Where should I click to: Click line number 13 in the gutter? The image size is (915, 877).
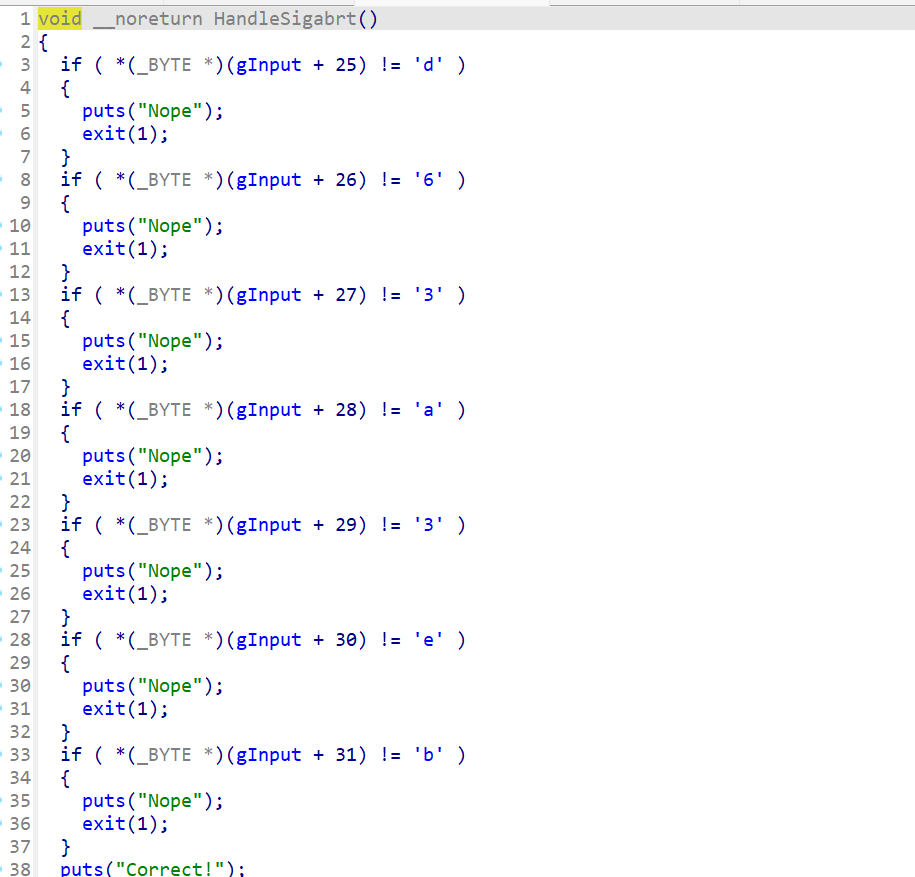tap(20, 295)
